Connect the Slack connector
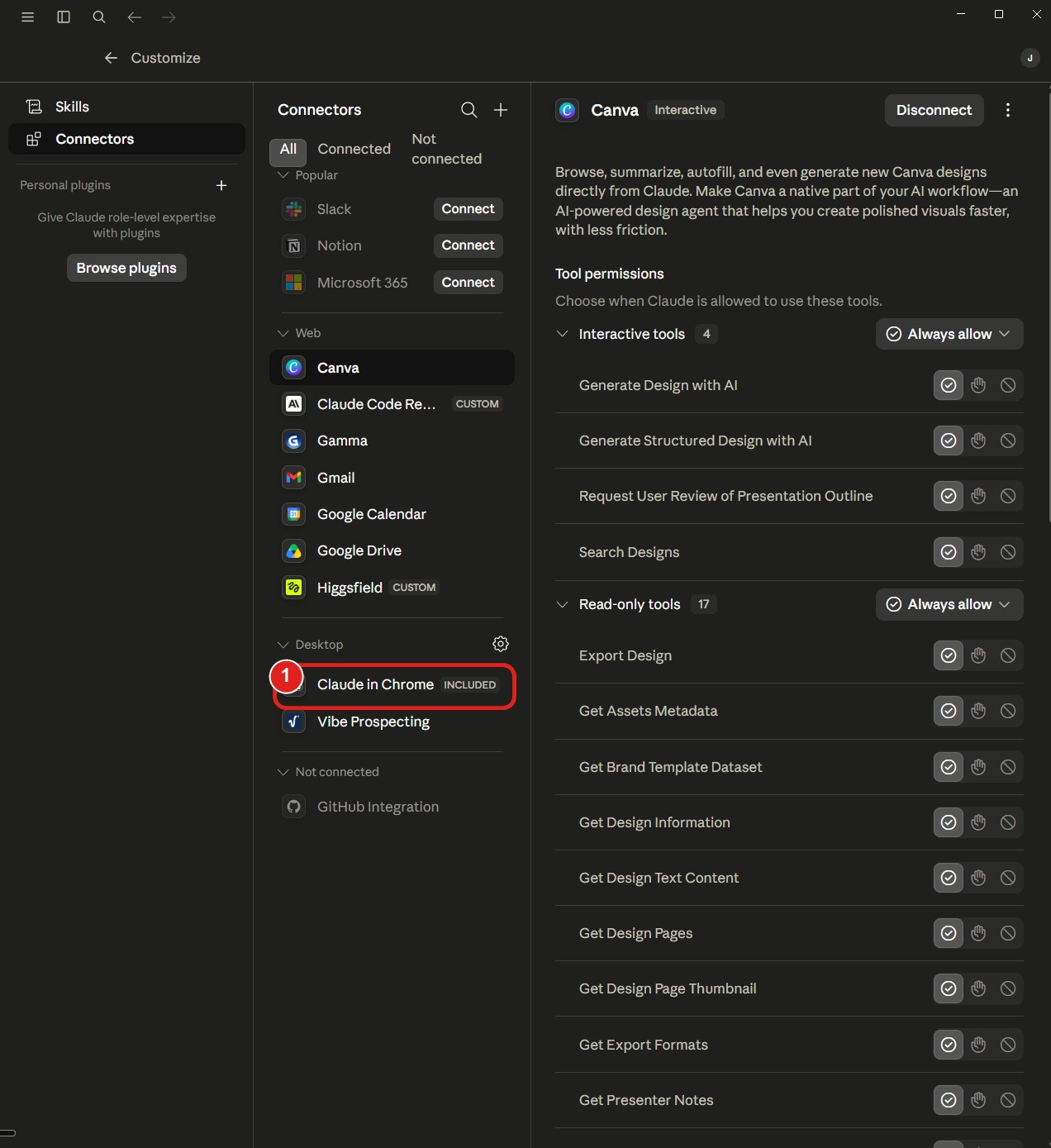Image resolution: width=1051 pixels, height=1148 pixels. coord(468,209)
